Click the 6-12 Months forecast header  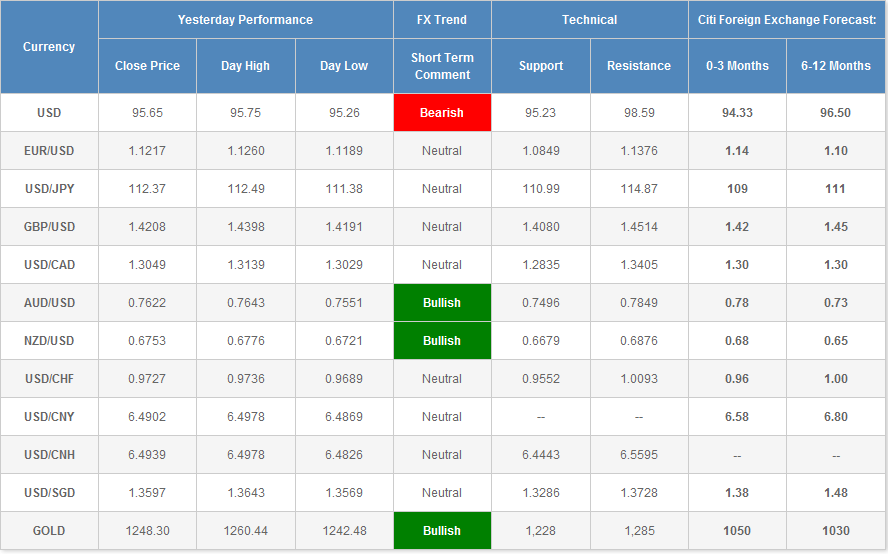[x=836, y=66]
